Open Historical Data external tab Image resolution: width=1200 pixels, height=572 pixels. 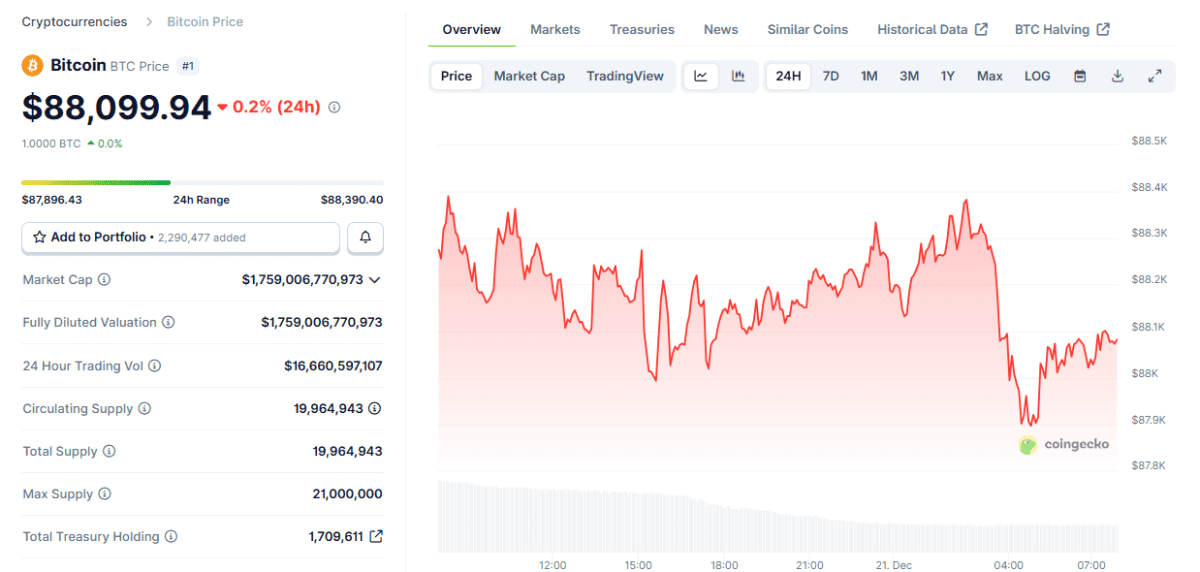click(x=932, y=29)
